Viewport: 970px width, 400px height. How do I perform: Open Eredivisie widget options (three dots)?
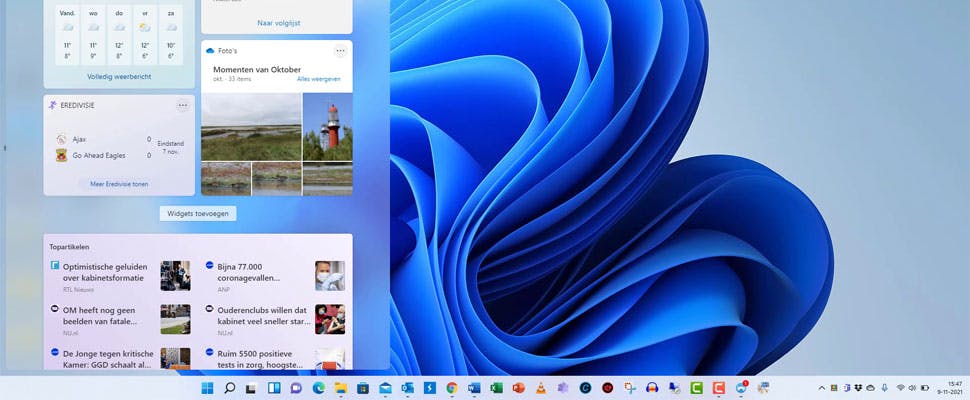[182, 105]
